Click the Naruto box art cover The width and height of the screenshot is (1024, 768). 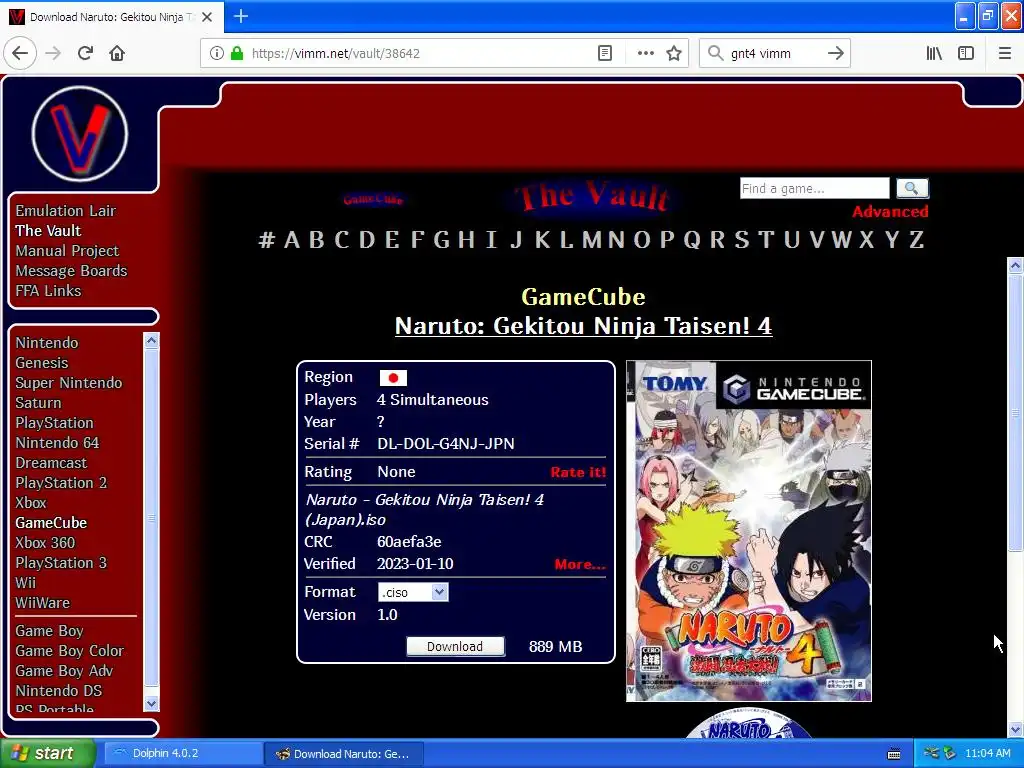[748, 531]
